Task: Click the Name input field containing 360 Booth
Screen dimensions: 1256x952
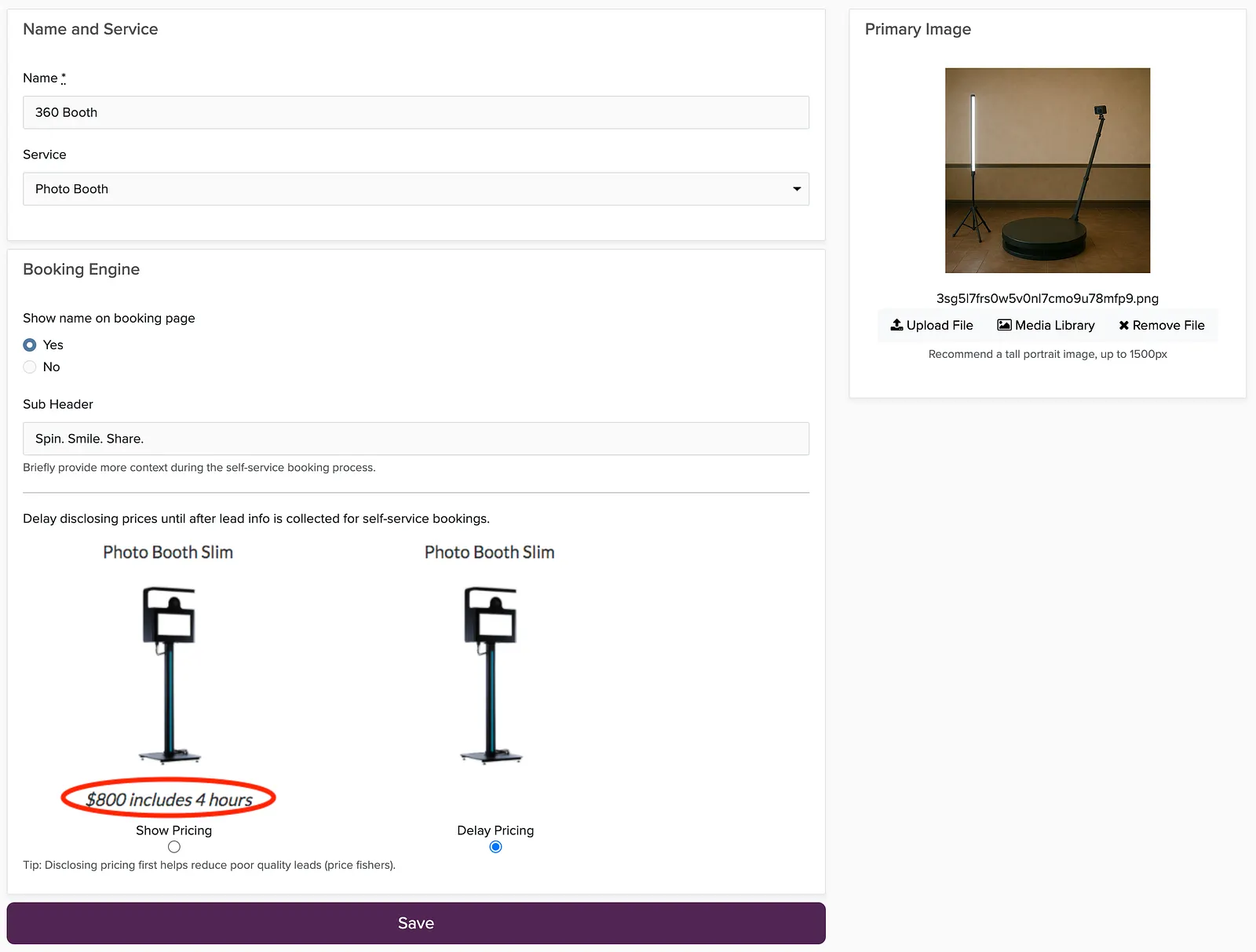Action: point(416,112)
